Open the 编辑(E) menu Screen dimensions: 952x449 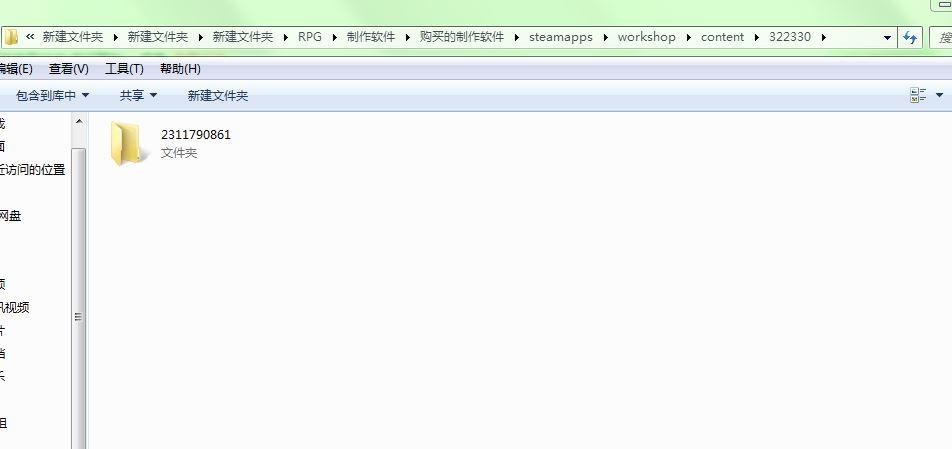tap(16, 69)
